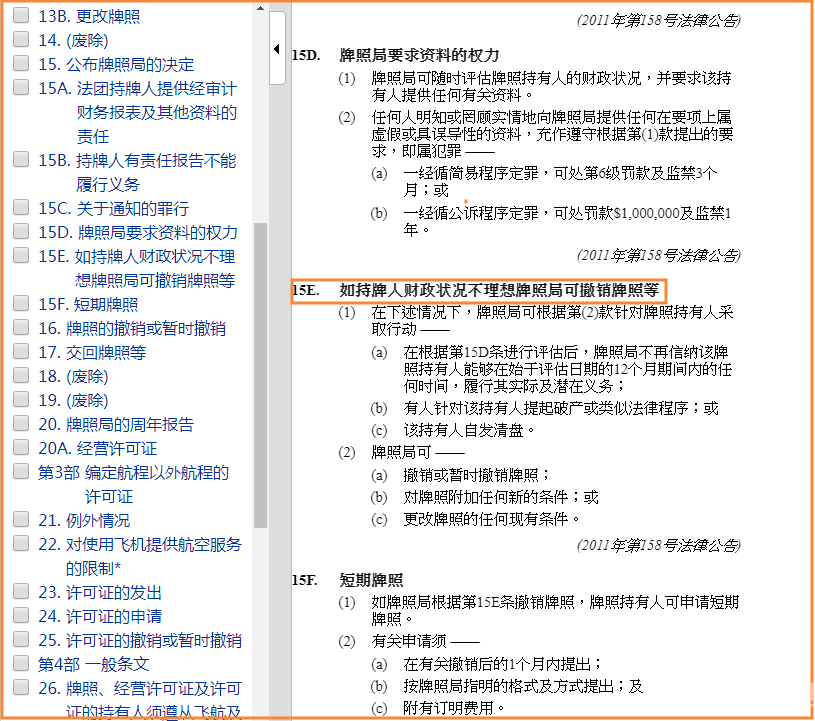
Task: Open the 18. (废除) entry
Action: click(73, 376)
